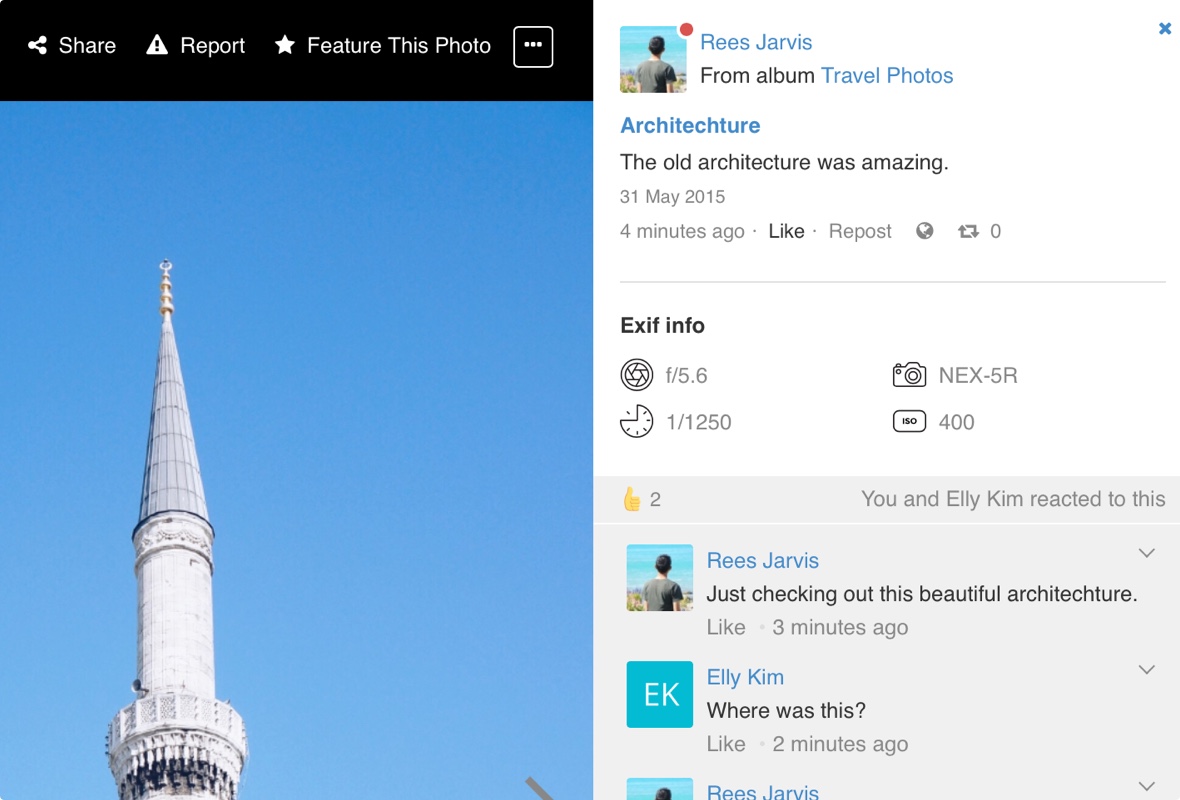
Task: Click the repost count arrows icon
Action: coord(968,231)
